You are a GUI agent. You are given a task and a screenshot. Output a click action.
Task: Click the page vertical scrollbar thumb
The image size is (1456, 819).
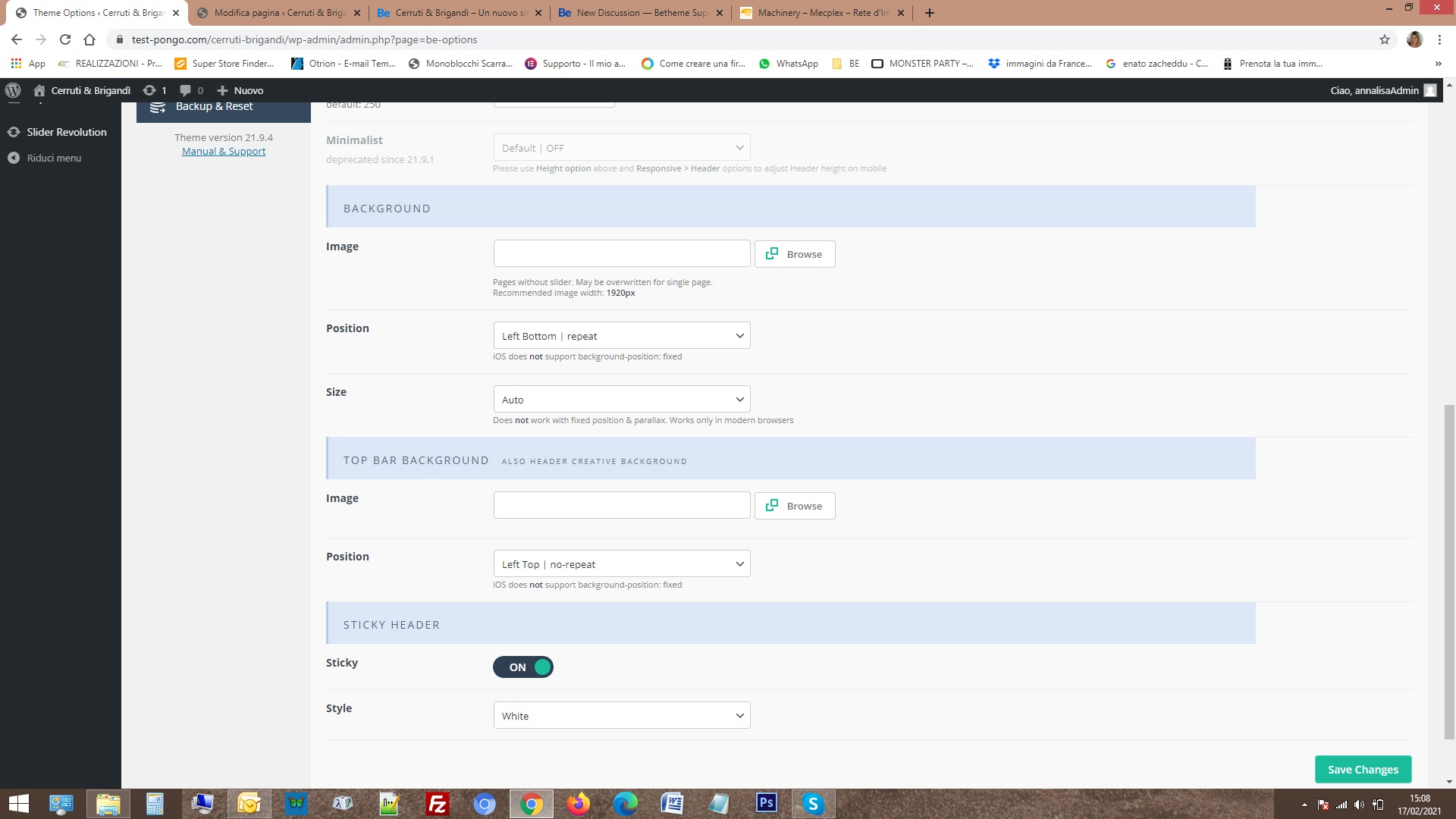point(1449,572)
